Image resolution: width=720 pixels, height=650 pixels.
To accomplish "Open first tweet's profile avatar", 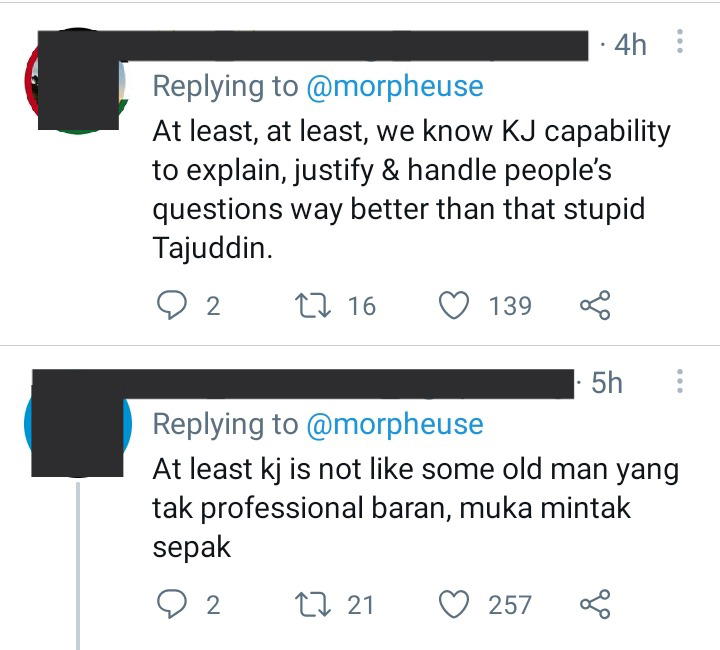I will (76, 81).
